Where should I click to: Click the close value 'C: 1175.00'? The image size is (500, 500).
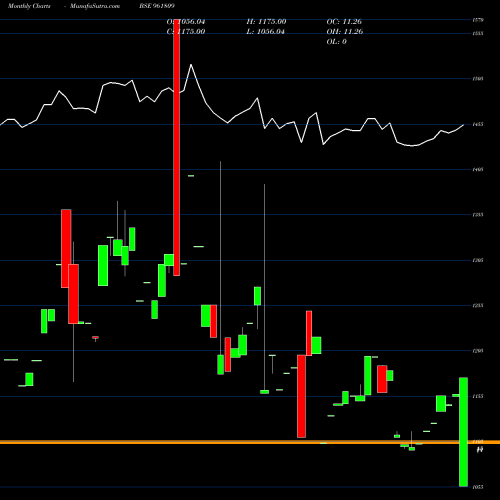click(x=186, y=32)
